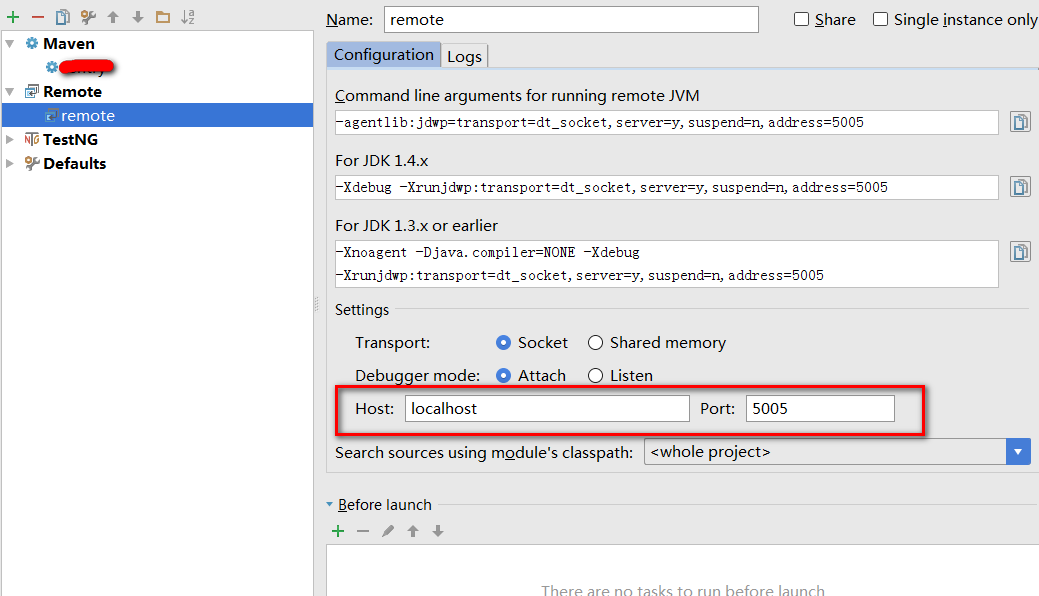Click the move into folder icon
Screen dimensions: 1039x596
tap(162, 17)
